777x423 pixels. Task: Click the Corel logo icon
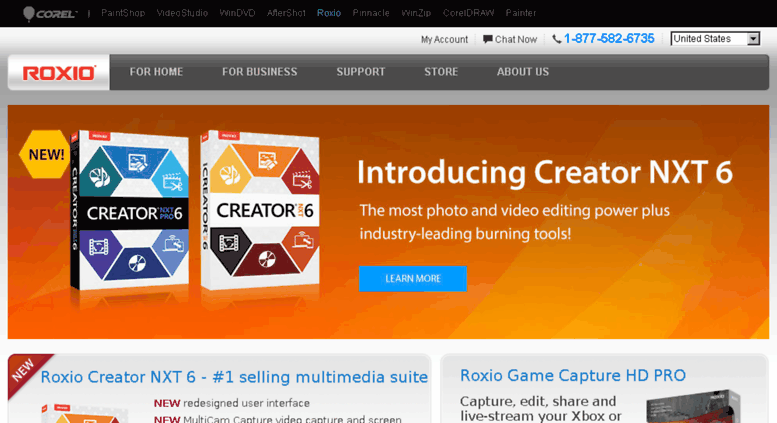[50, 13]
